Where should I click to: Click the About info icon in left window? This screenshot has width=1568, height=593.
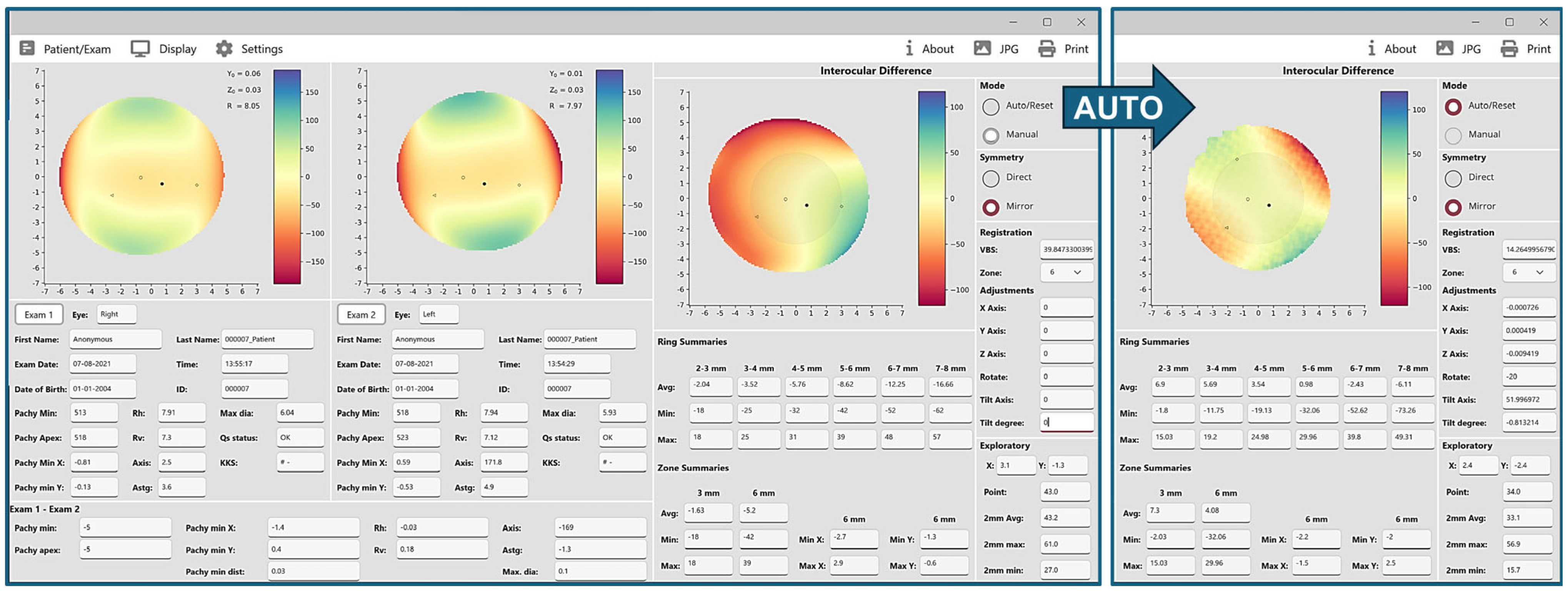[909, 48]
